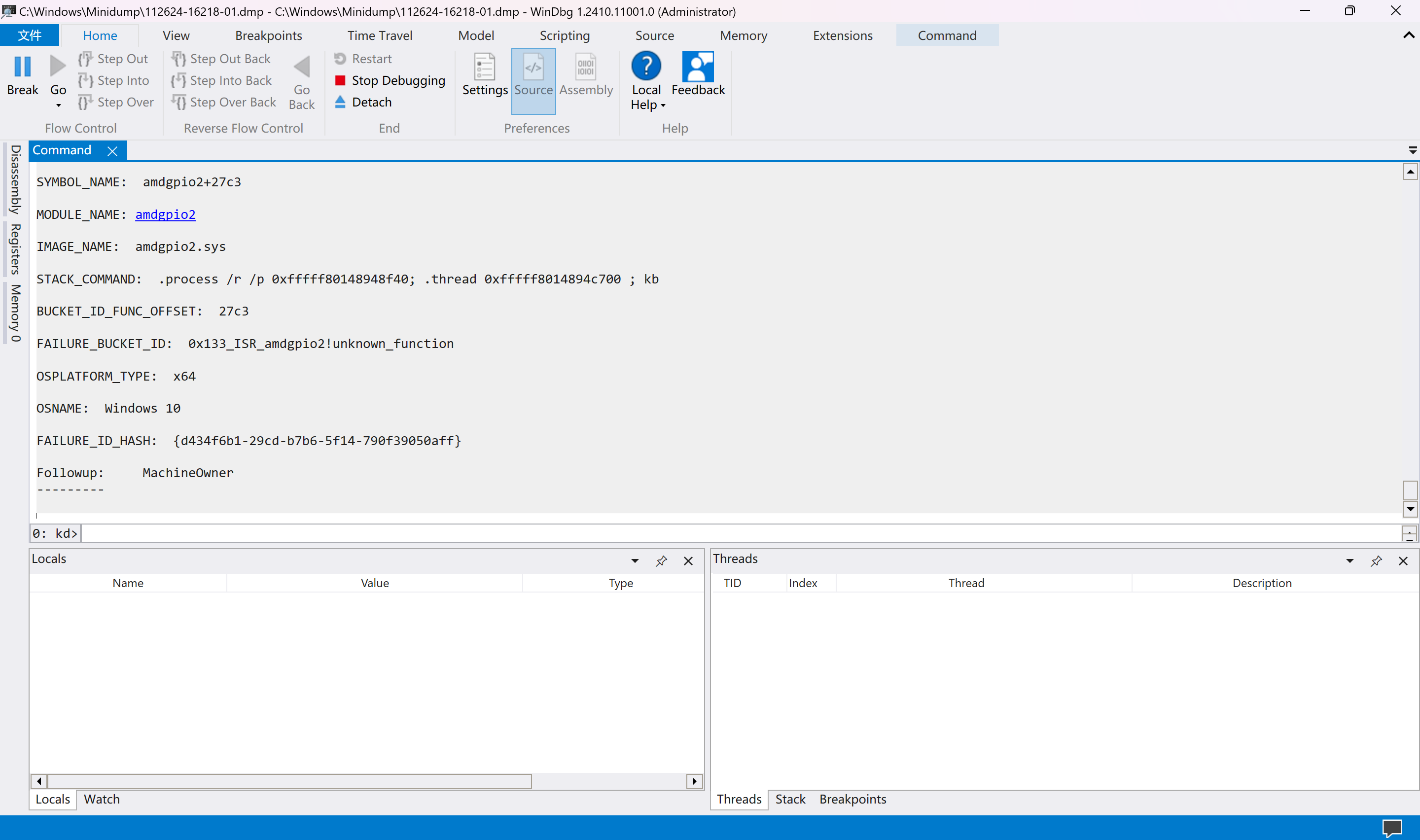Open status bar feedback chat icon
This screenshot has height=840, width=1420.
1392,828
